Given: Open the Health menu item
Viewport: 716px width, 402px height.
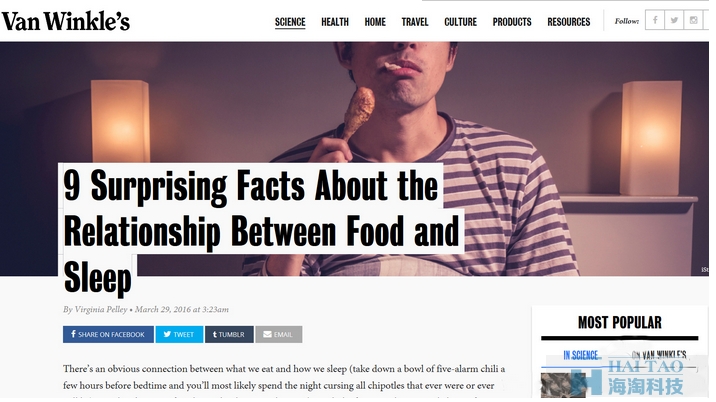Looking at the screenshot, I should [335, 22].
